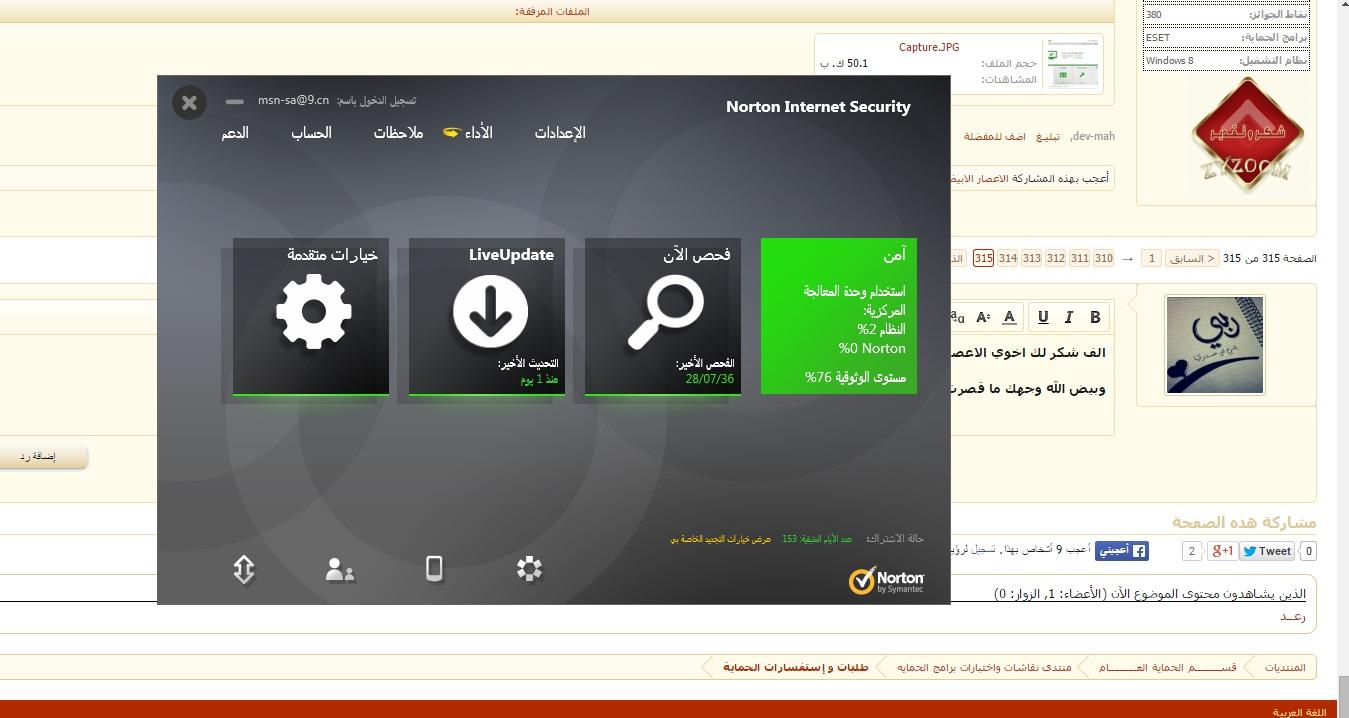Open the قسم الحماية العام breadcrumb
This screenshot has width=1349, height=718.
(1167, 667)
